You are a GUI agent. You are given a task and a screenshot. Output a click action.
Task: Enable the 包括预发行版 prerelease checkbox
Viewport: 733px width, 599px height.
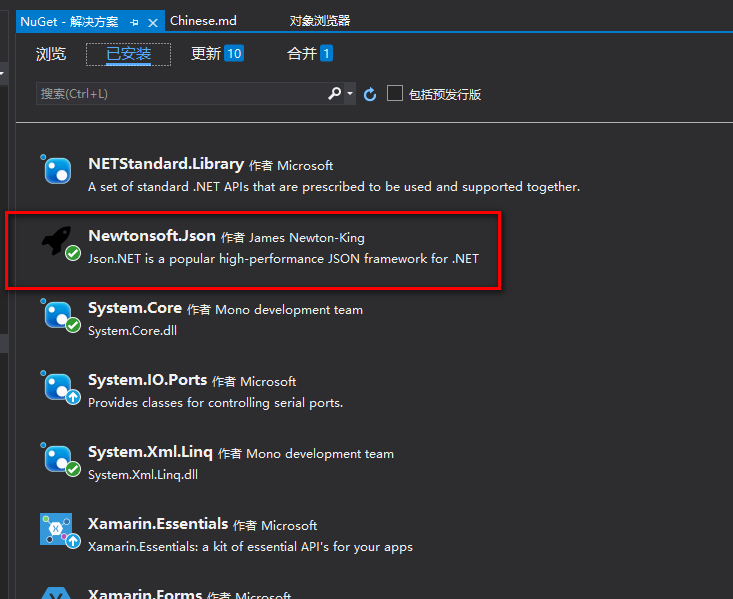(x=395, y=93)
